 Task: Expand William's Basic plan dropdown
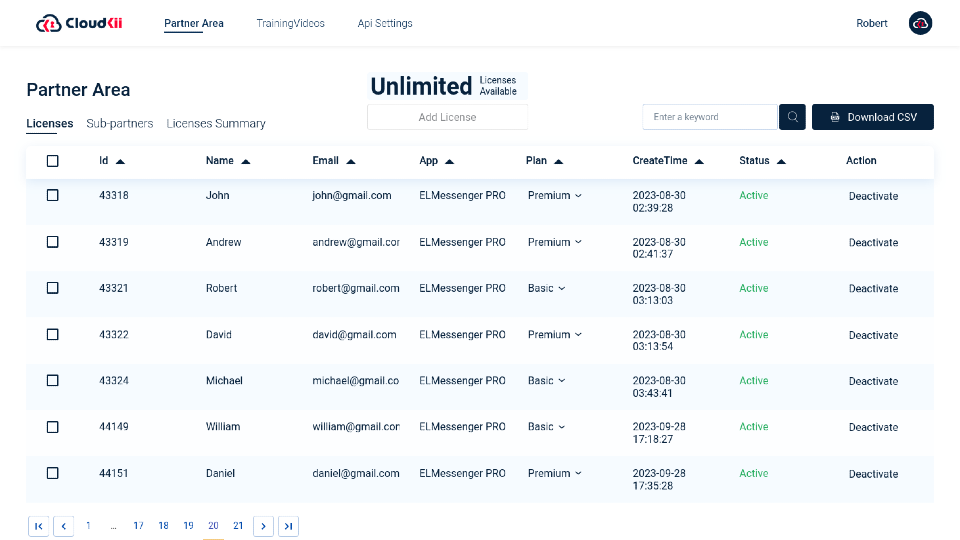(x=546, y=427)
